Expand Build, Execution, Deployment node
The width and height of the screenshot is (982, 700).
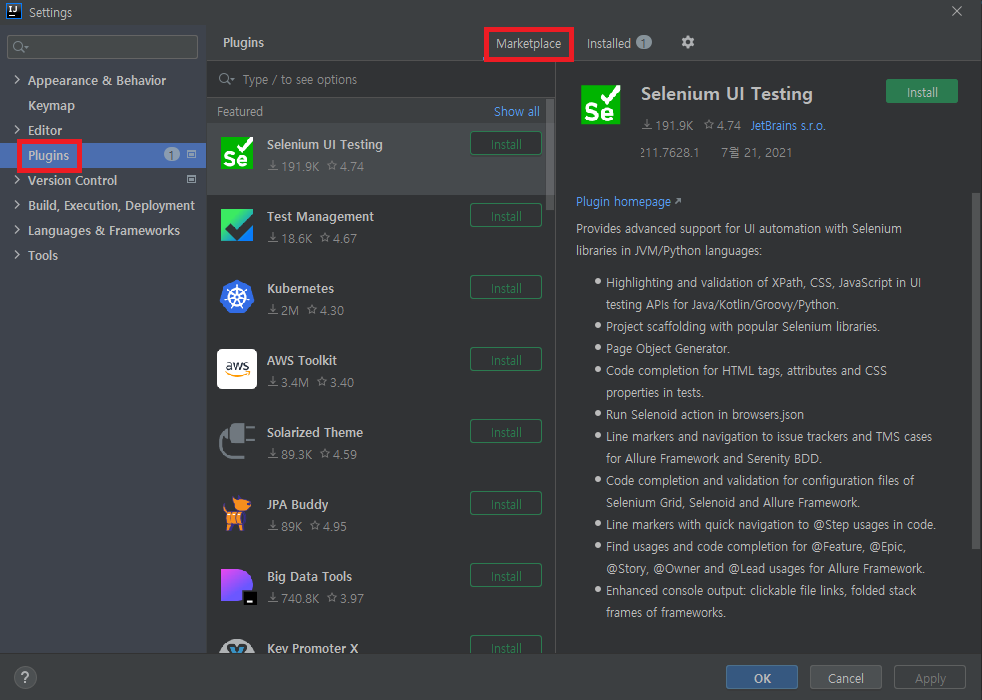point(17,205)
